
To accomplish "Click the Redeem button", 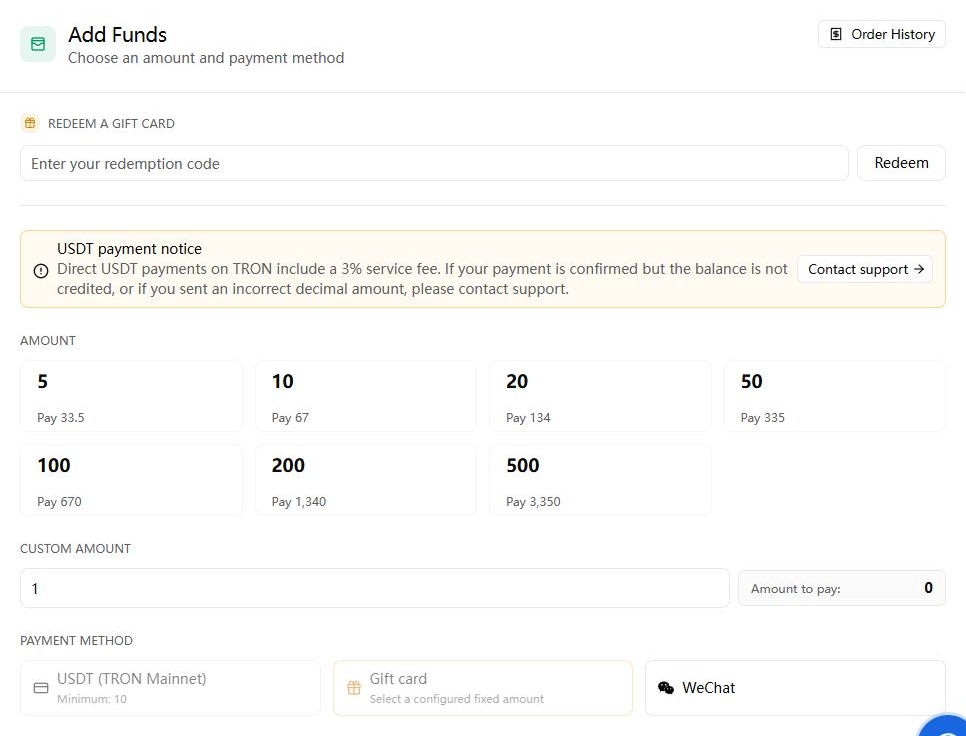I will (x=901, y=163).
